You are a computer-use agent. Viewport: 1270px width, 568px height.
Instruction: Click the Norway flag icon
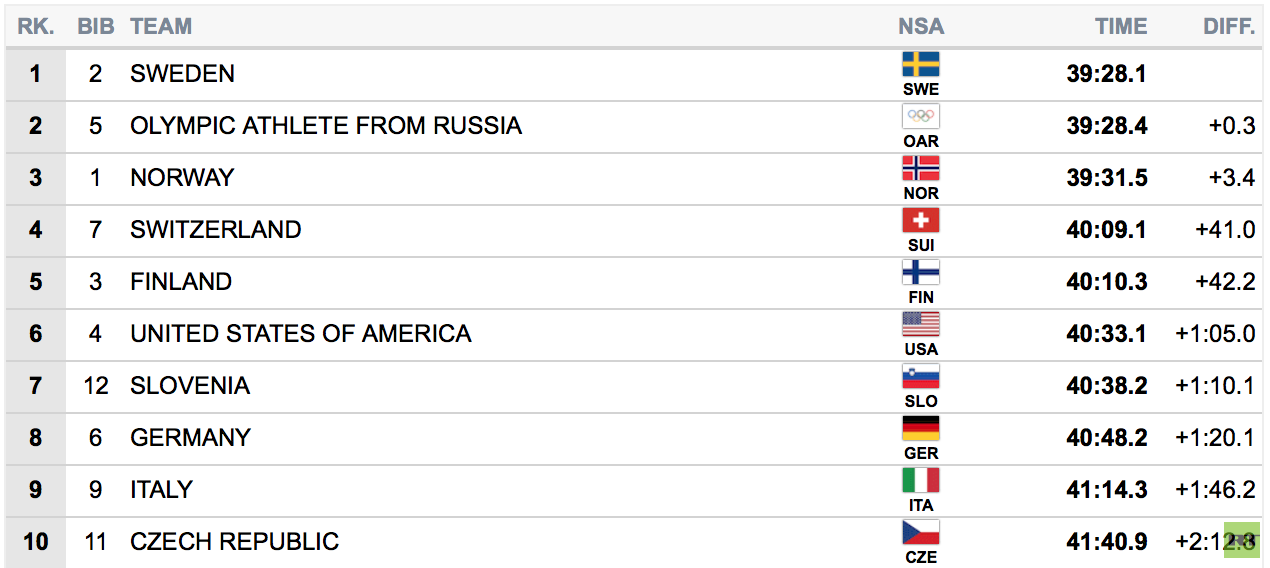(x=921, y=169)
